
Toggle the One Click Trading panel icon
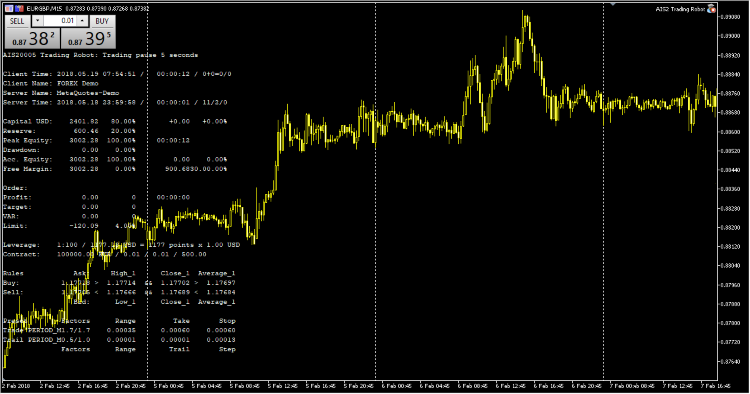coord(9,9)
